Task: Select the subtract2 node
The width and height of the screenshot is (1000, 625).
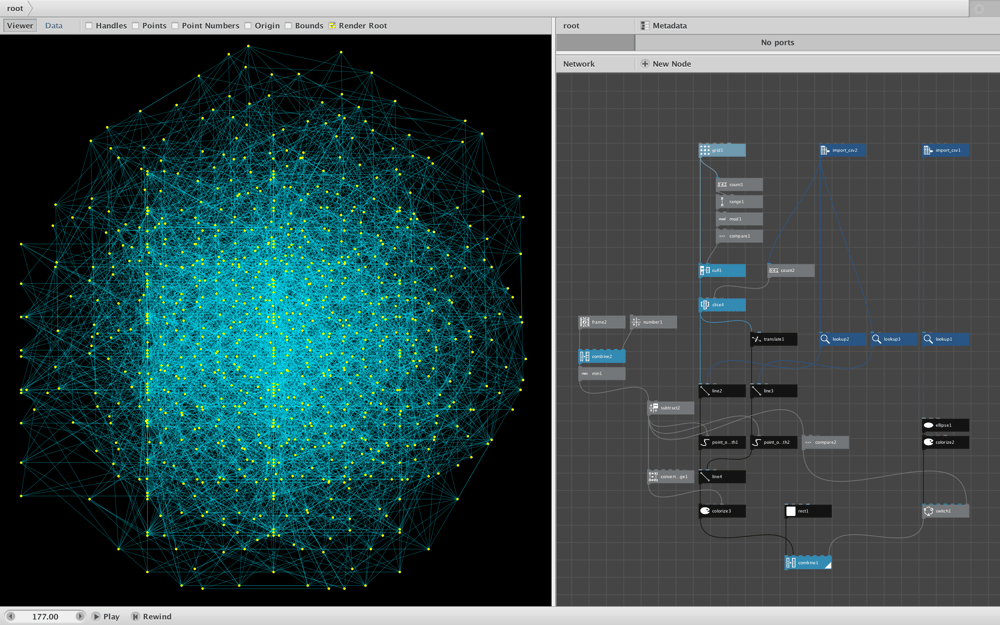Action: (670, 408)
